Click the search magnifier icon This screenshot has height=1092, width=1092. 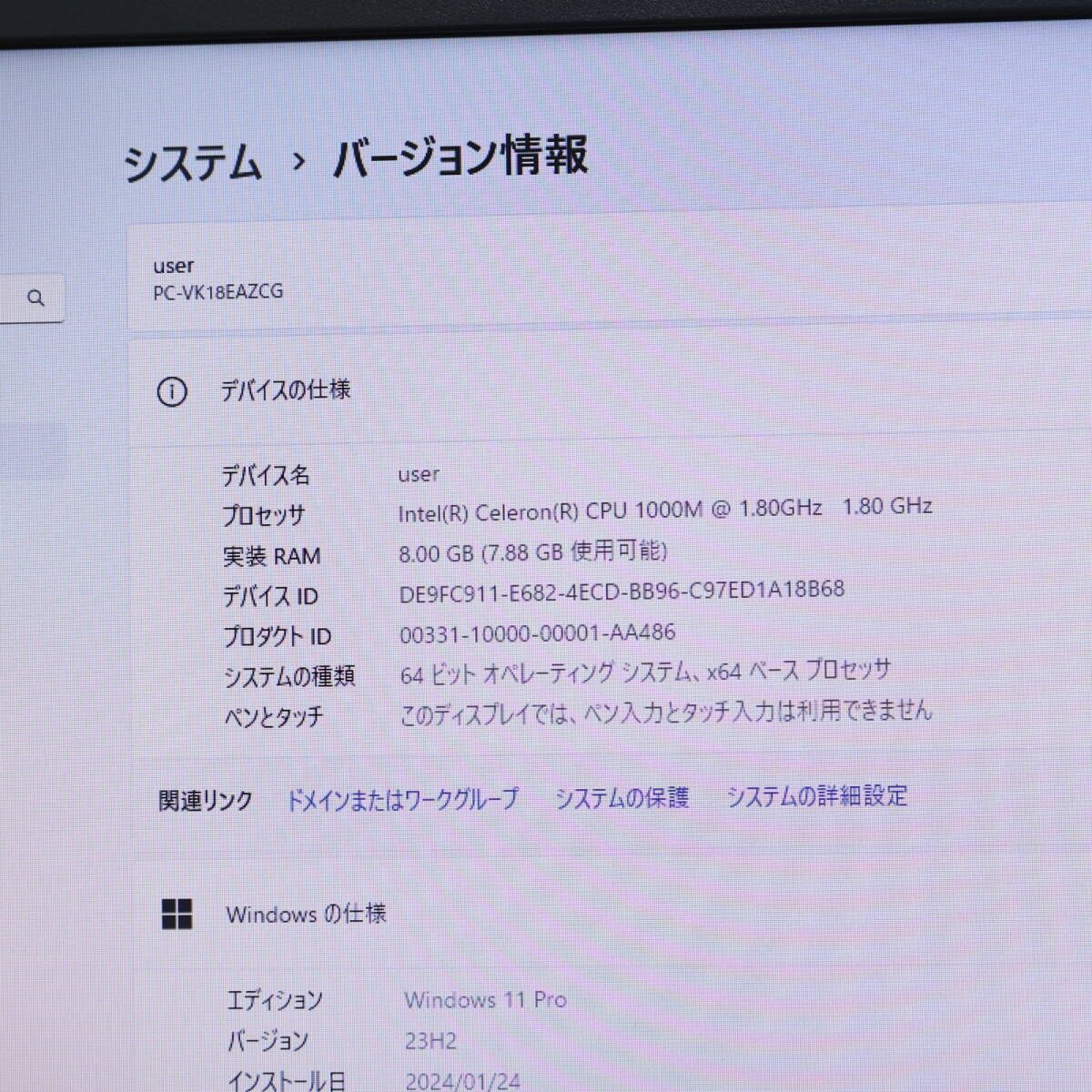[x=36, y=298]
